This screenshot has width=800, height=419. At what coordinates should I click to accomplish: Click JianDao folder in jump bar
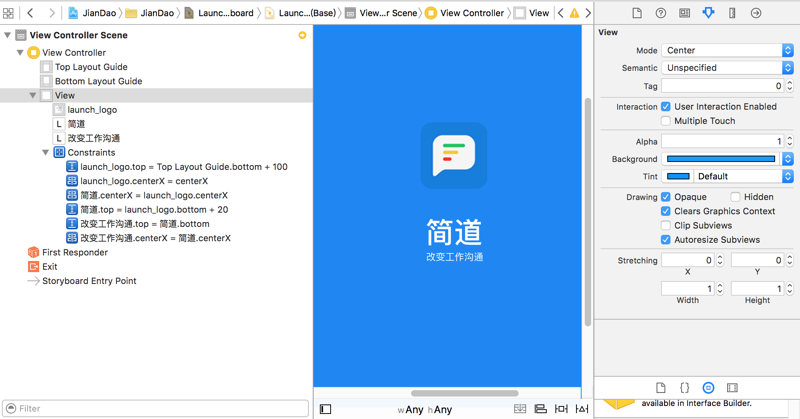click(x=150, y=13)
